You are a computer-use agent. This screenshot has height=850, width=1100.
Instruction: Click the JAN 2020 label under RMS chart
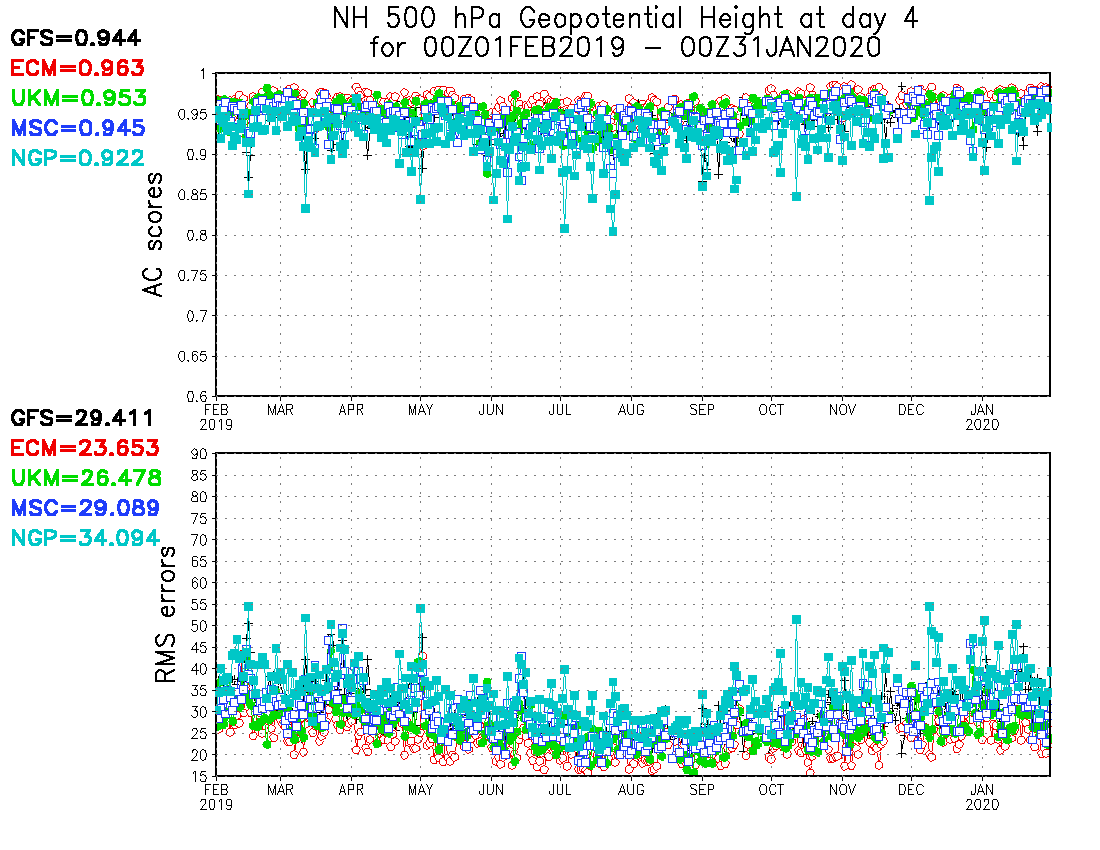click(x=982, y=797)
